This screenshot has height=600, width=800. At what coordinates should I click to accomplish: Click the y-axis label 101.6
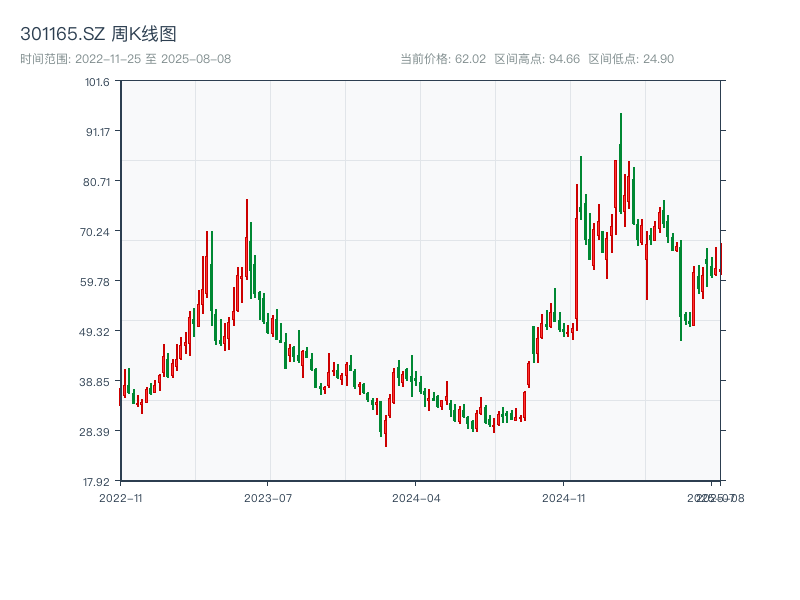(x=97, y=82)
